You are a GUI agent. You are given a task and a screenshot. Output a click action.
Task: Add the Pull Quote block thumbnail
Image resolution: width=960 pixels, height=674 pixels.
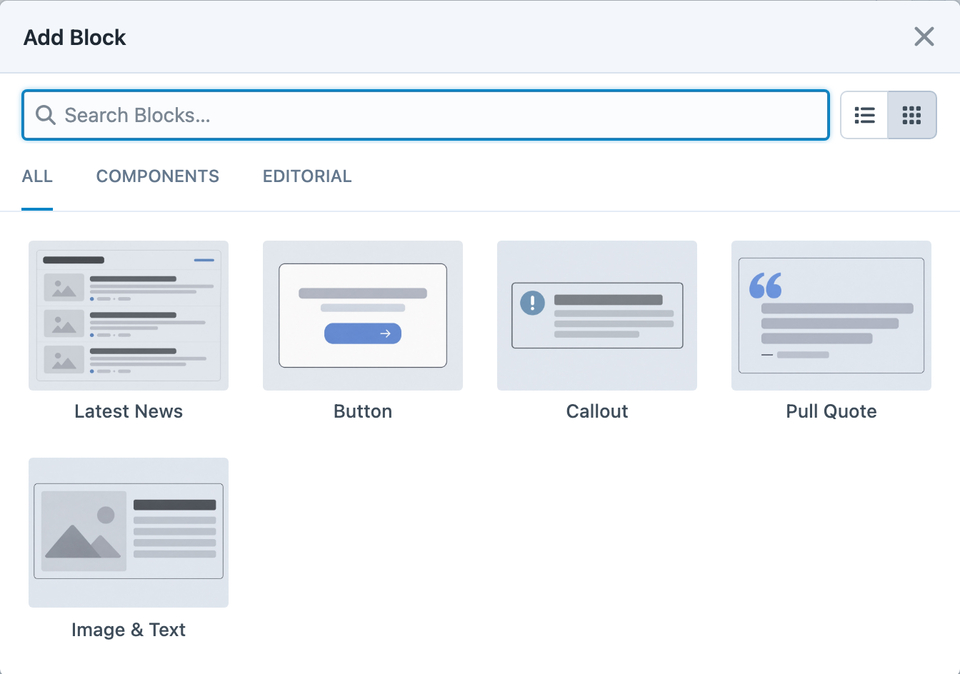click(831, 315)
